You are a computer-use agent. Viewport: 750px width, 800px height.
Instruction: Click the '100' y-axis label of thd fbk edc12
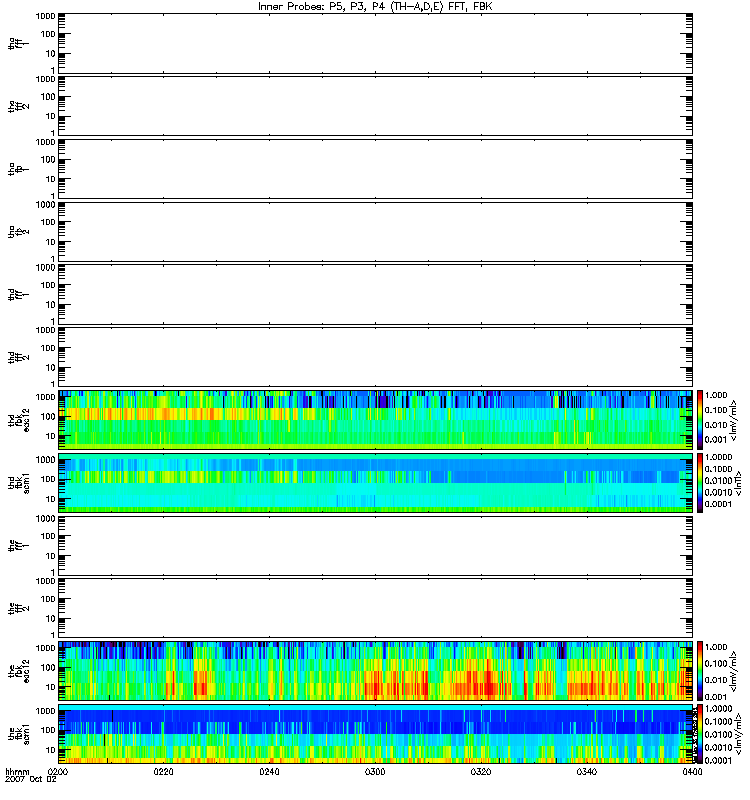48,416
